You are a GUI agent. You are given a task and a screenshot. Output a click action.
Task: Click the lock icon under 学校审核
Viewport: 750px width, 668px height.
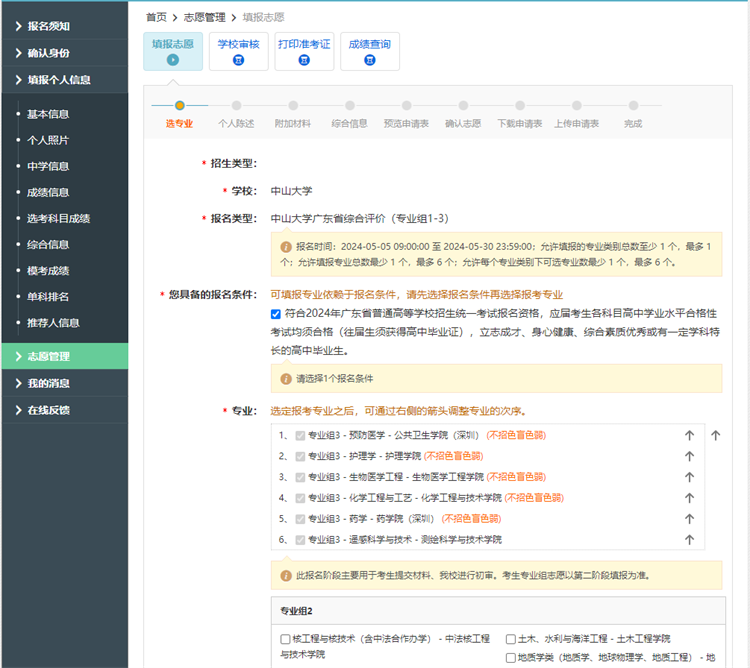[x=238, y=60]
